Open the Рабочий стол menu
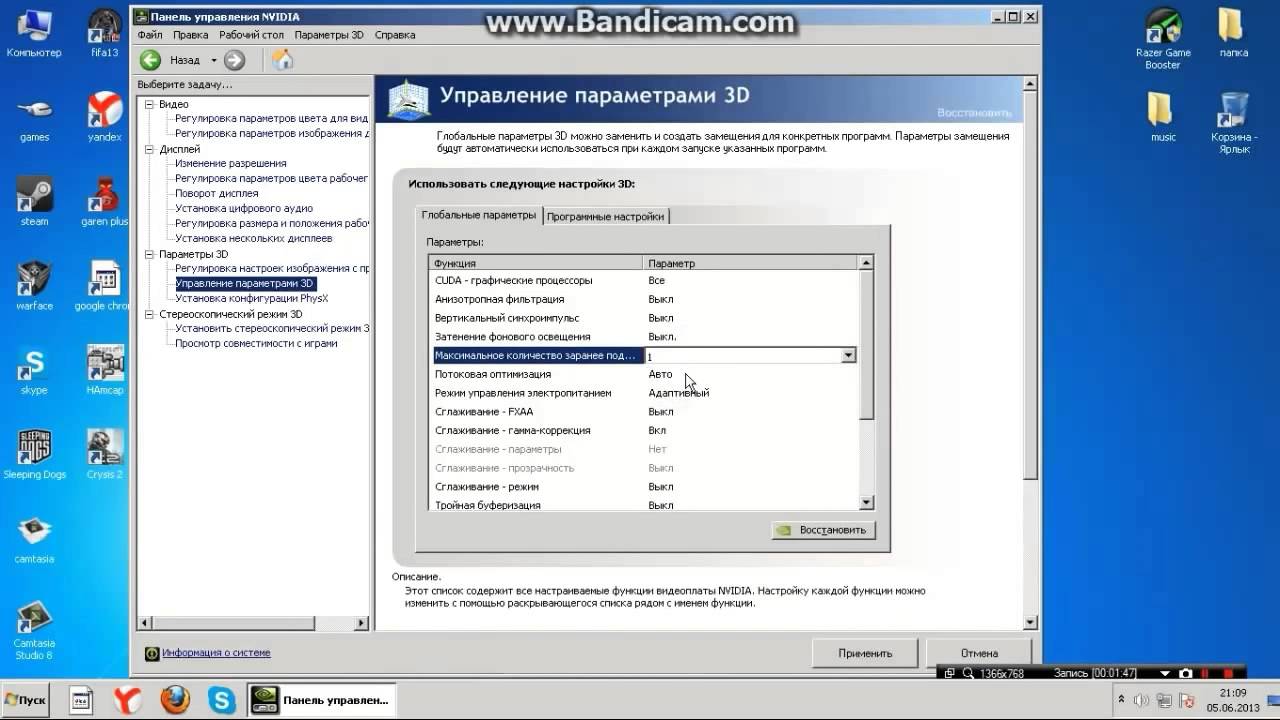 point(252,35)
